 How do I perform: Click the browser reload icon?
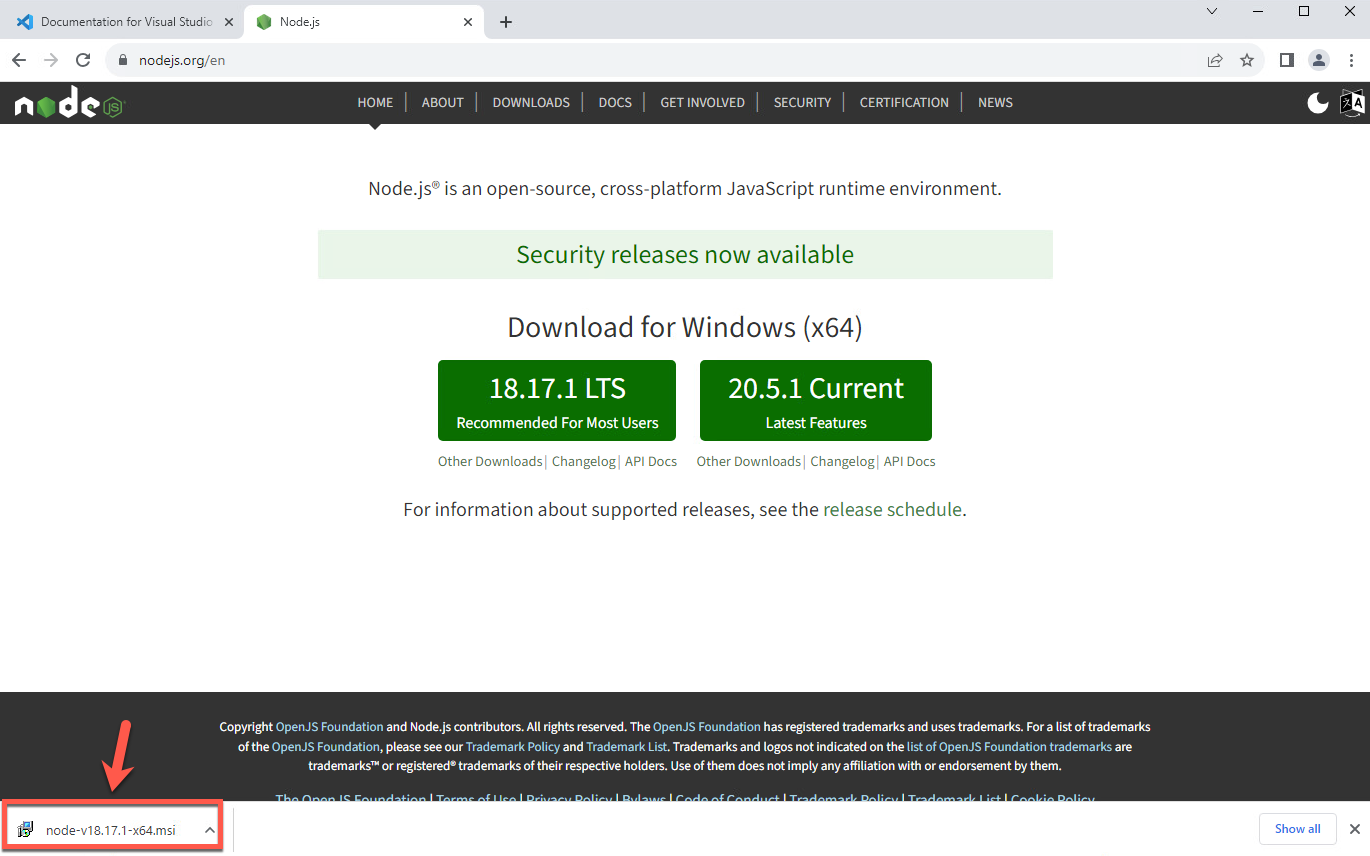coord(83,60)
